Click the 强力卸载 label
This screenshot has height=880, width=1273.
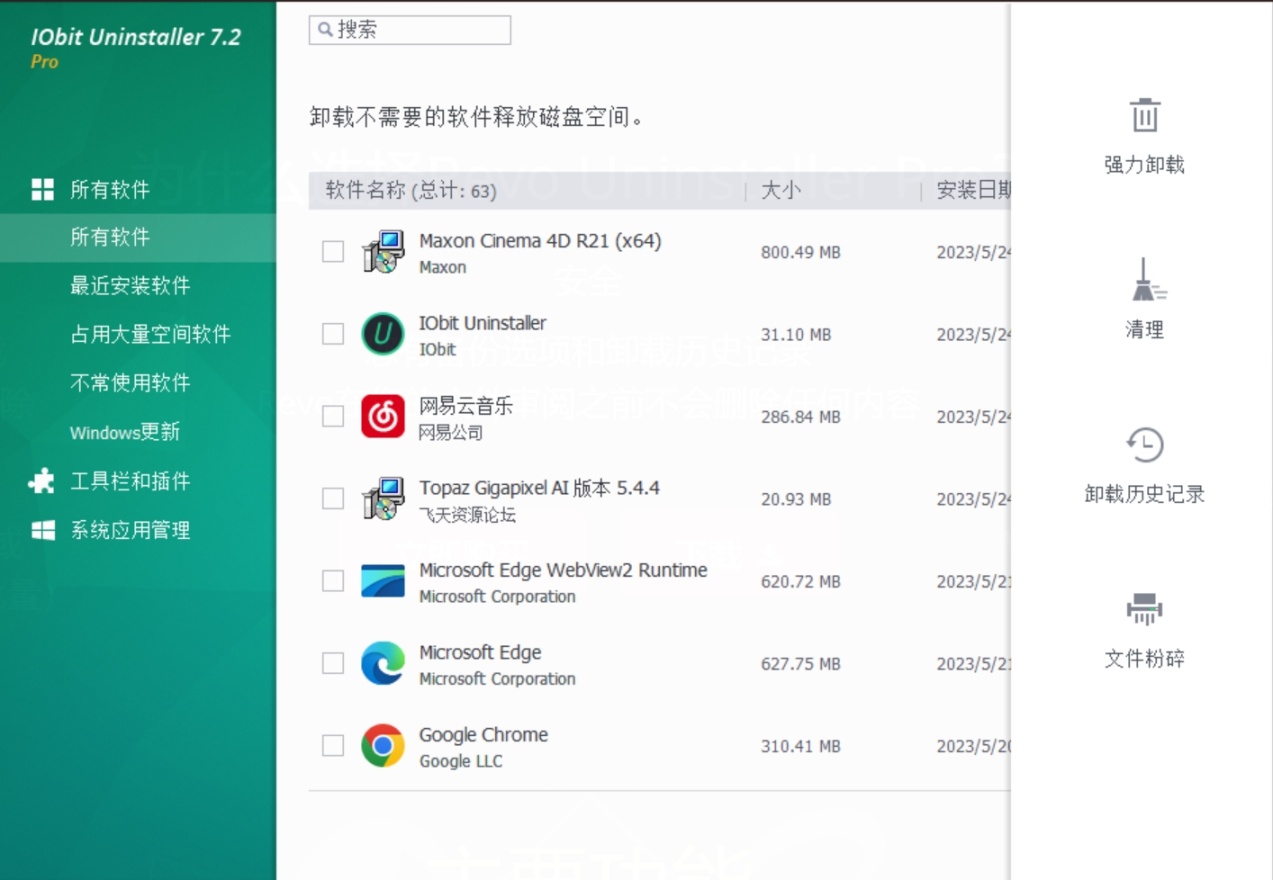[1144, 165]
